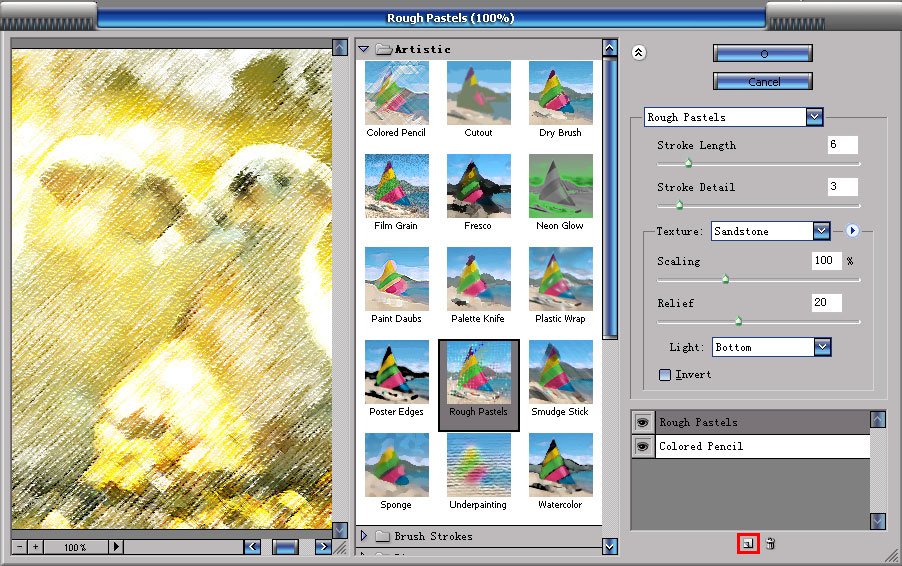Click effect layers scroll down arrow
This screenshot has width=902, height=566.
click(878, 521)
